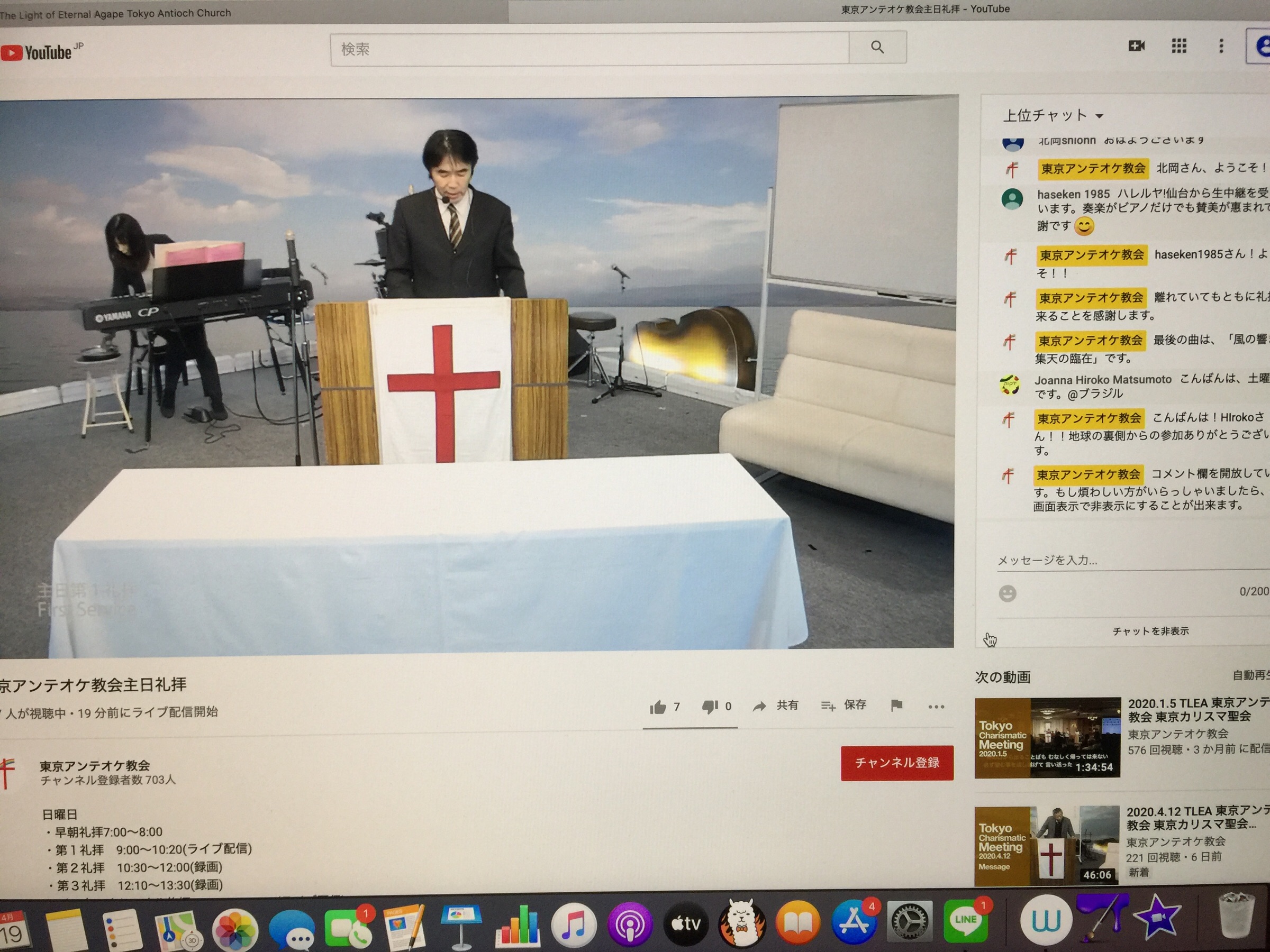Open more actions ellipsis below video

click(936, 707)
